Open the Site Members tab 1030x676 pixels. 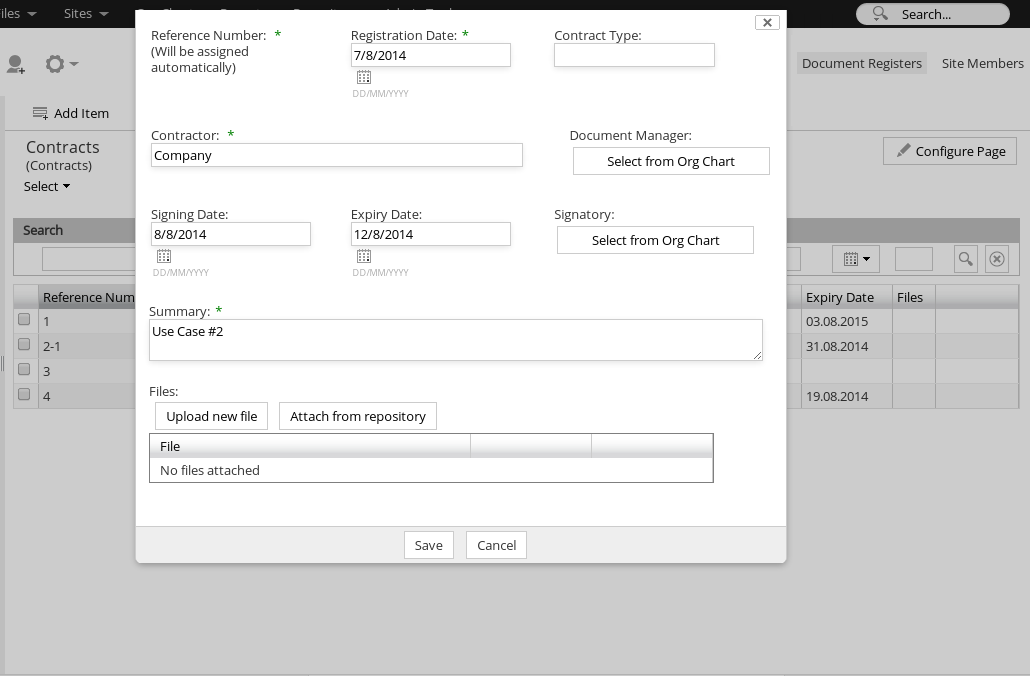982,63
